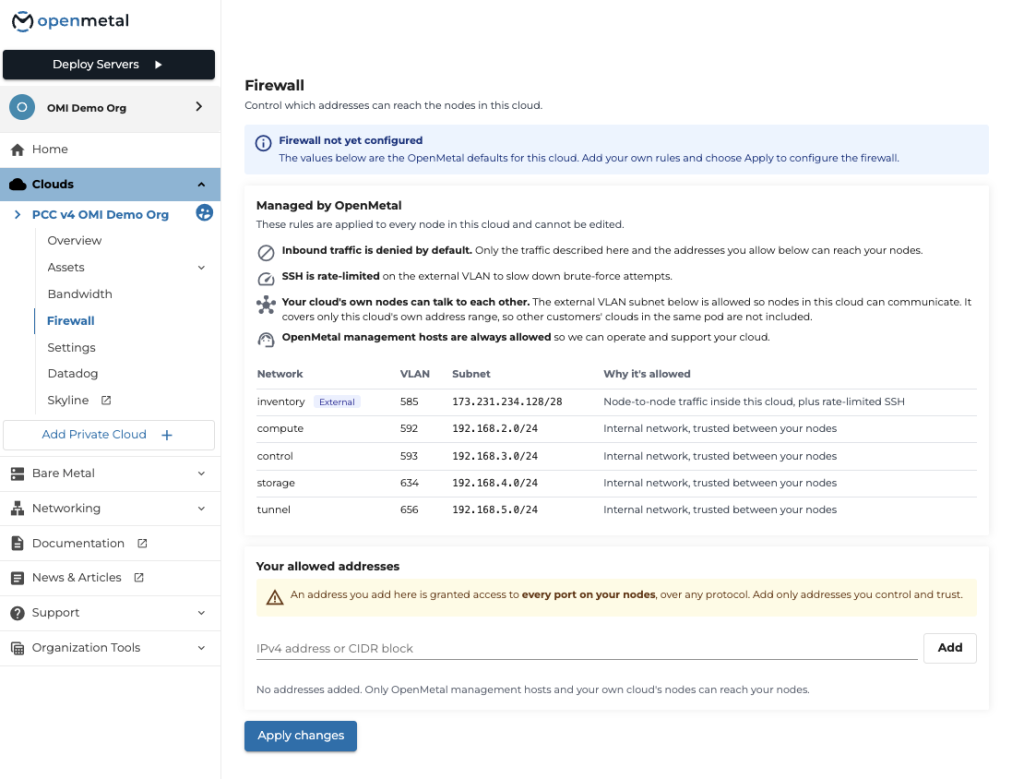Open News & Articles link
This screenshot has width=1024, height=779.
(76, 578)
